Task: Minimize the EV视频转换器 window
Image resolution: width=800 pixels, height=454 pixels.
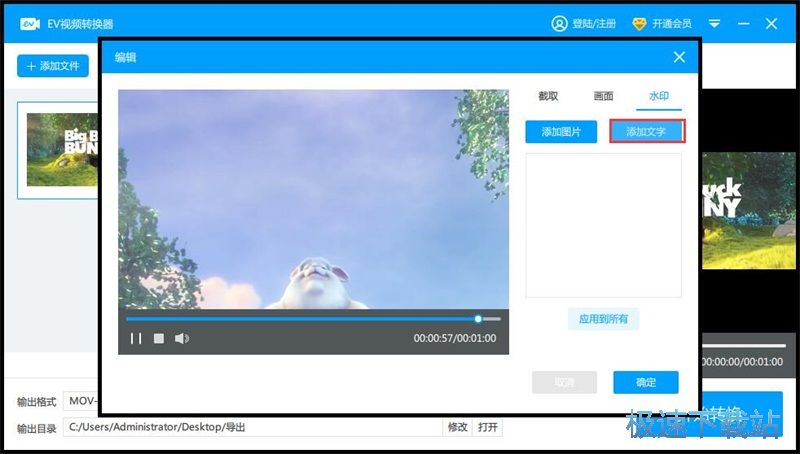Action: point(743,23)
